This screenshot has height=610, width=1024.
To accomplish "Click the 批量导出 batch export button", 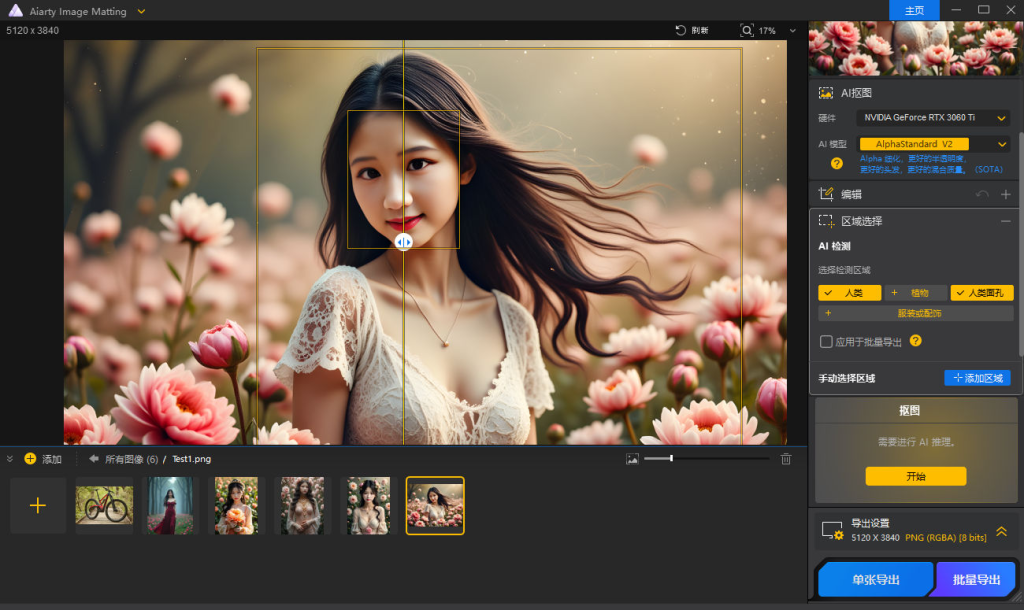I will pos(976,579).
